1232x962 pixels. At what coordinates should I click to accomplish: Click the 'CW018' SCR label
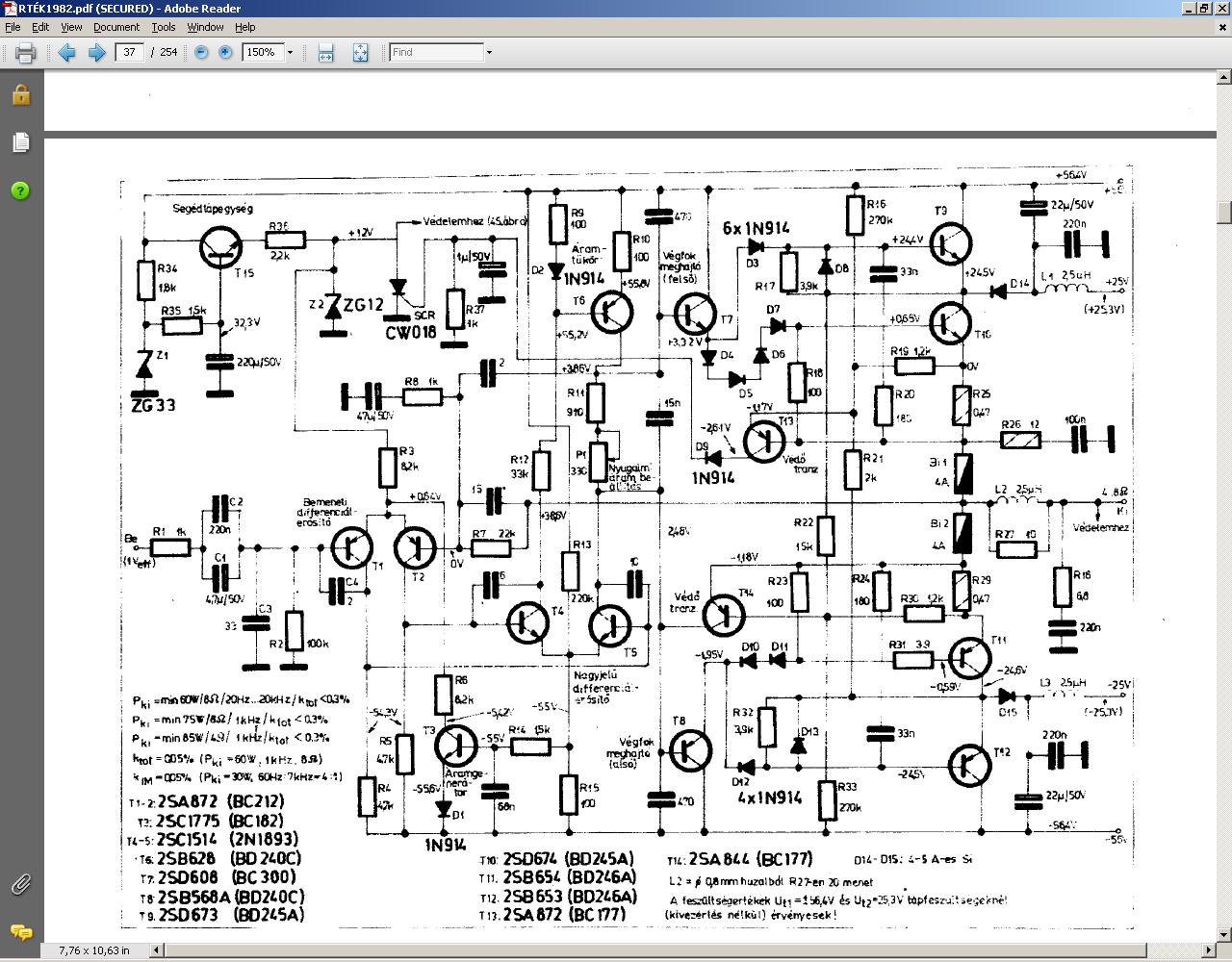[x=412, y=333]
